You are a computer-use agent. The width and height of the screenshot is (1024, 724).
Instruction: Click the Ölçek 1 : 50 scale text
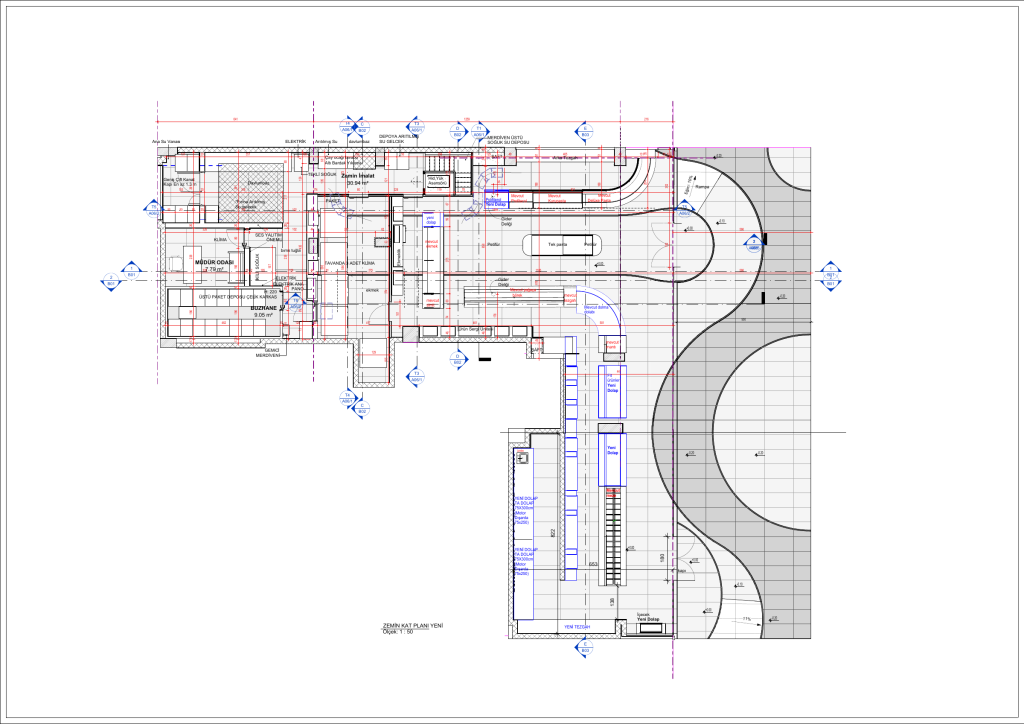pyautogui.click(x=398, y=632)
